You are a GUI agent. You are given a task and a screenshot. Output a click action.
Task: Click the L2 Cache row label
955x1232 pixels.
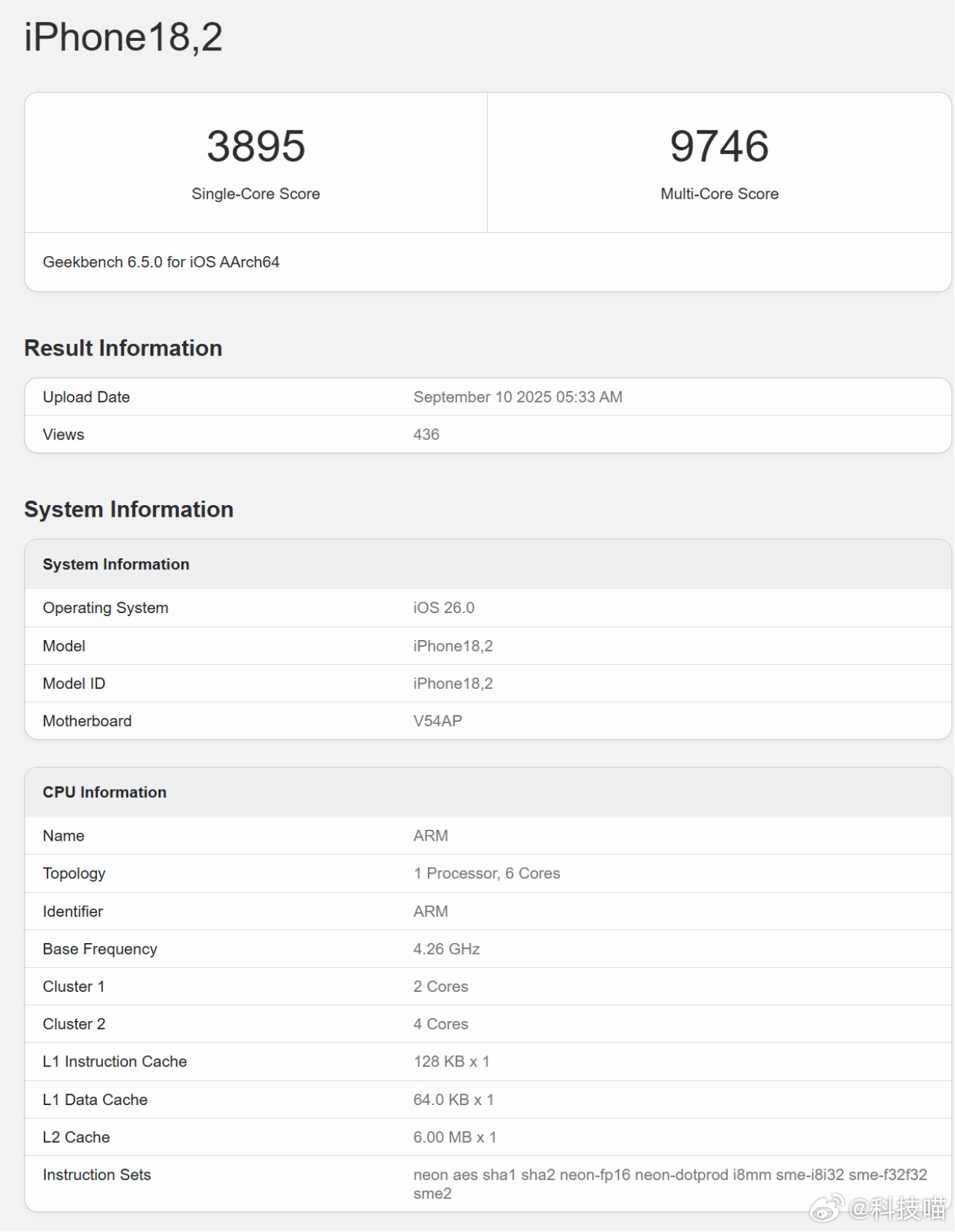coord(76,1137)
